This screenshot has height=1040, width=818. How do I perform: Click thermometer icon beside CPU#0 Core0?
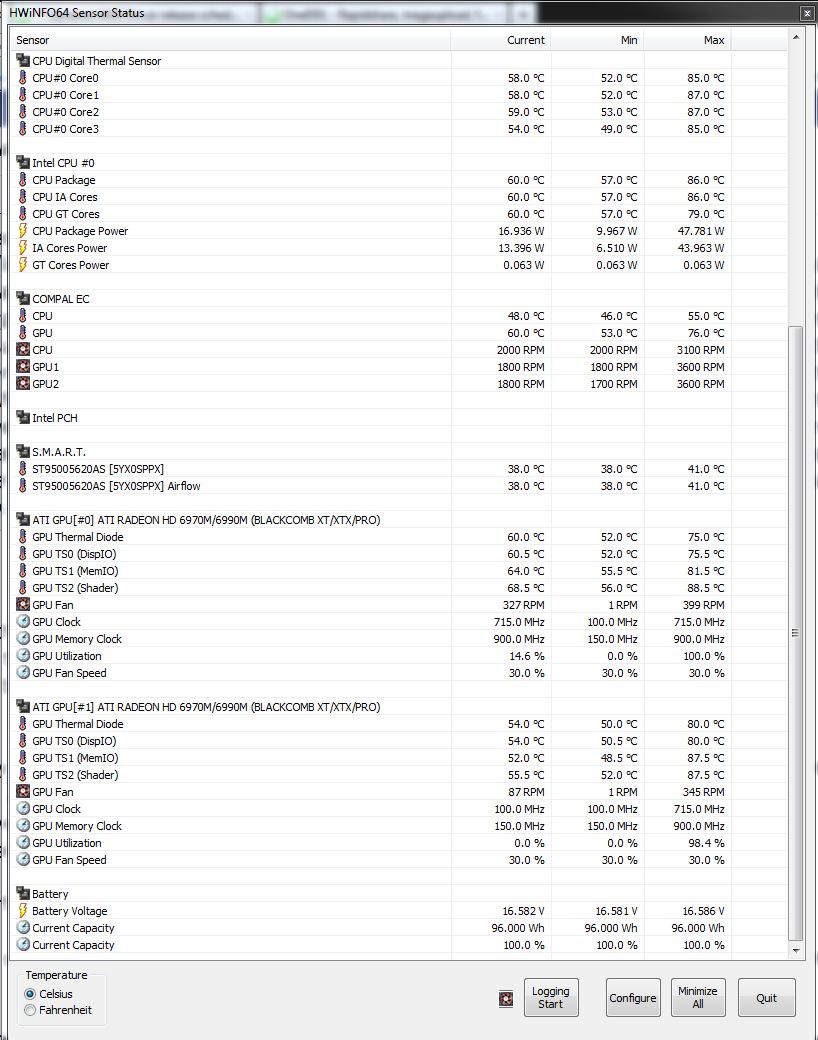pos(23,78)
